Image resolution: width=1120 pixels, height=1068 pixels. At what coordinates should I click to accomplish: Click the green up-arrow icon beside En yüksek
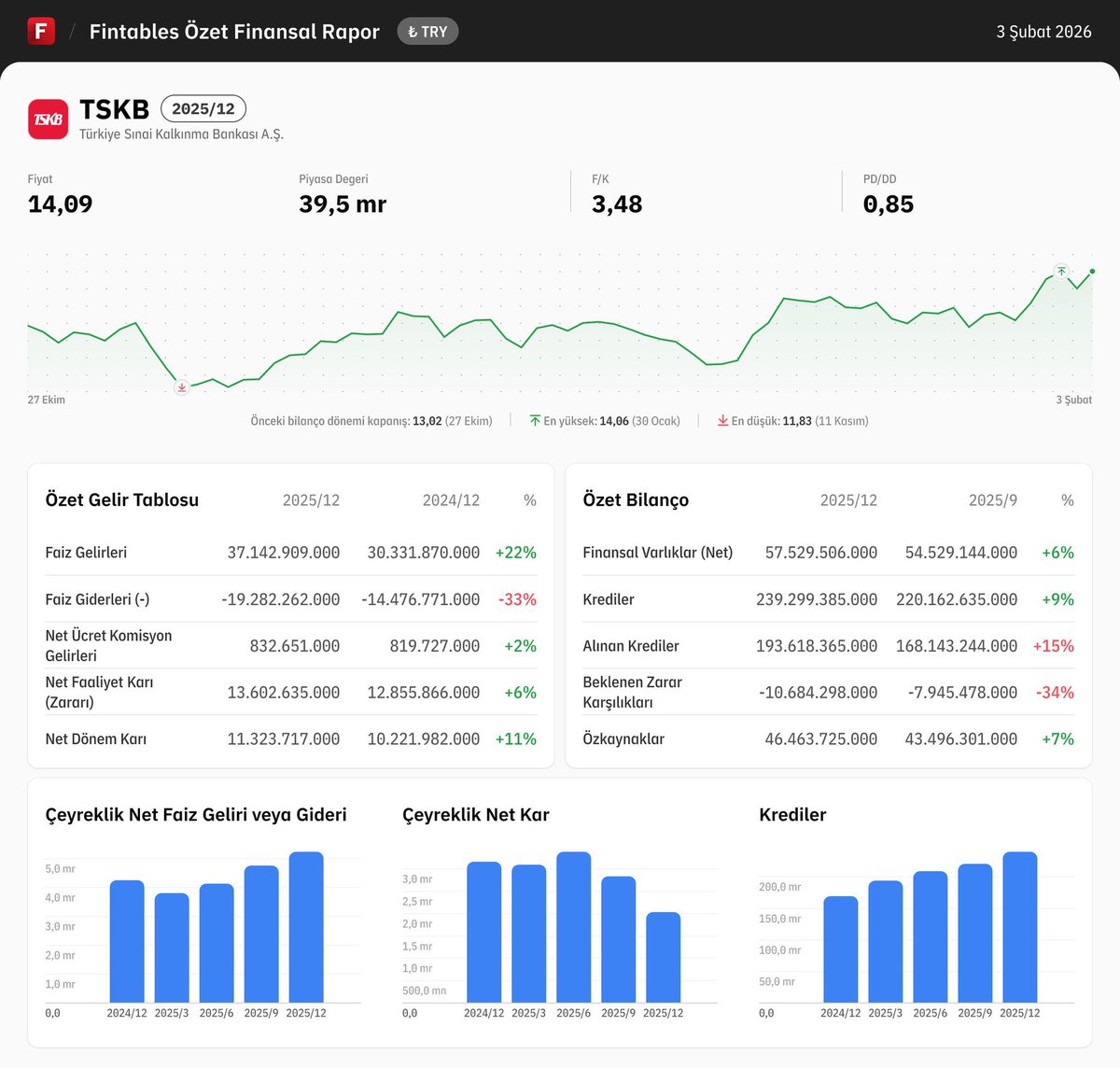click(535, 421)
